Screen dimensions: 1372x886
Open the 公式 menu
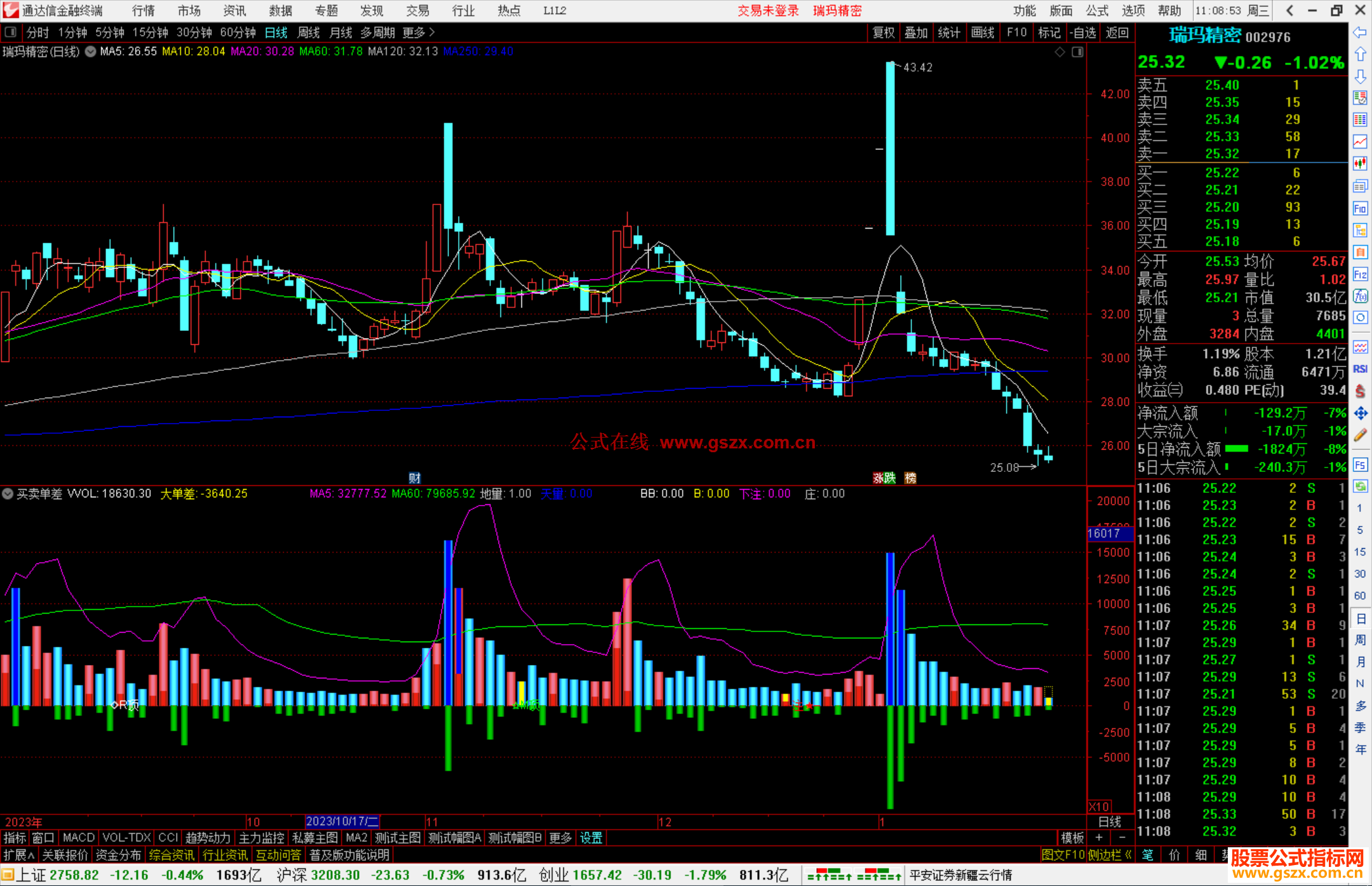pyautogui.click(x=1097, y=11)
